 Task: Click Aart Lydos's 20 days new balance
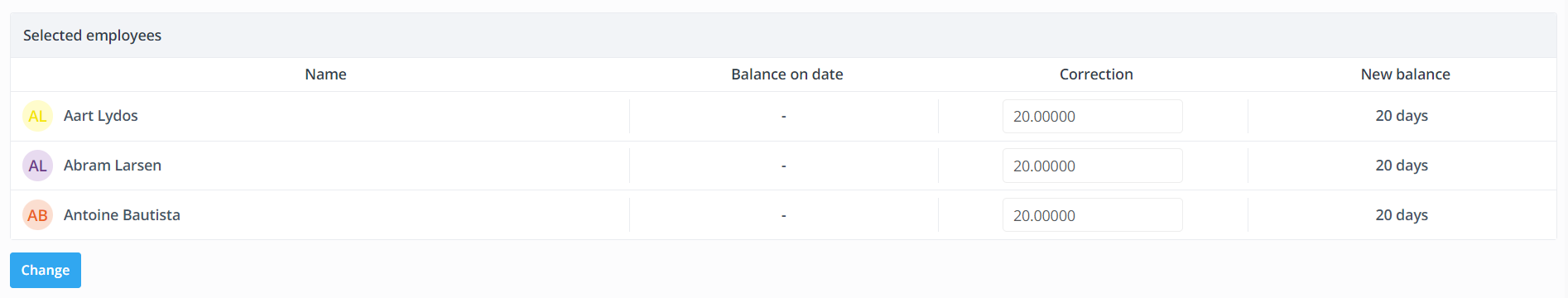click(1402, 116)
